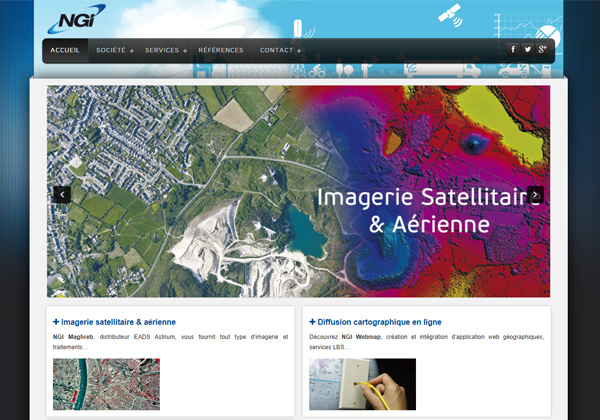
Task: Go to previous slide with left arrow
Action: 62,194
